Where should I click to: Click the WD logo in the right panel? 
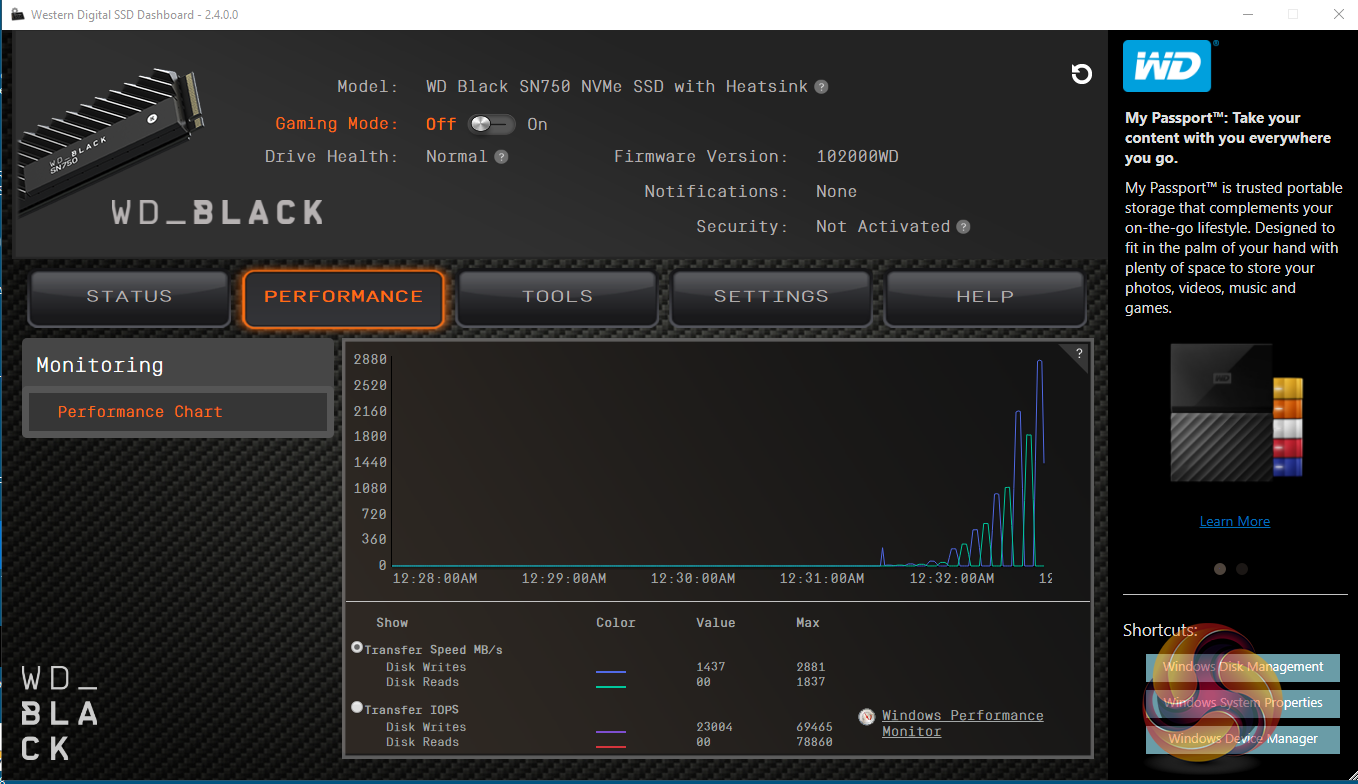click(1167, 67)
